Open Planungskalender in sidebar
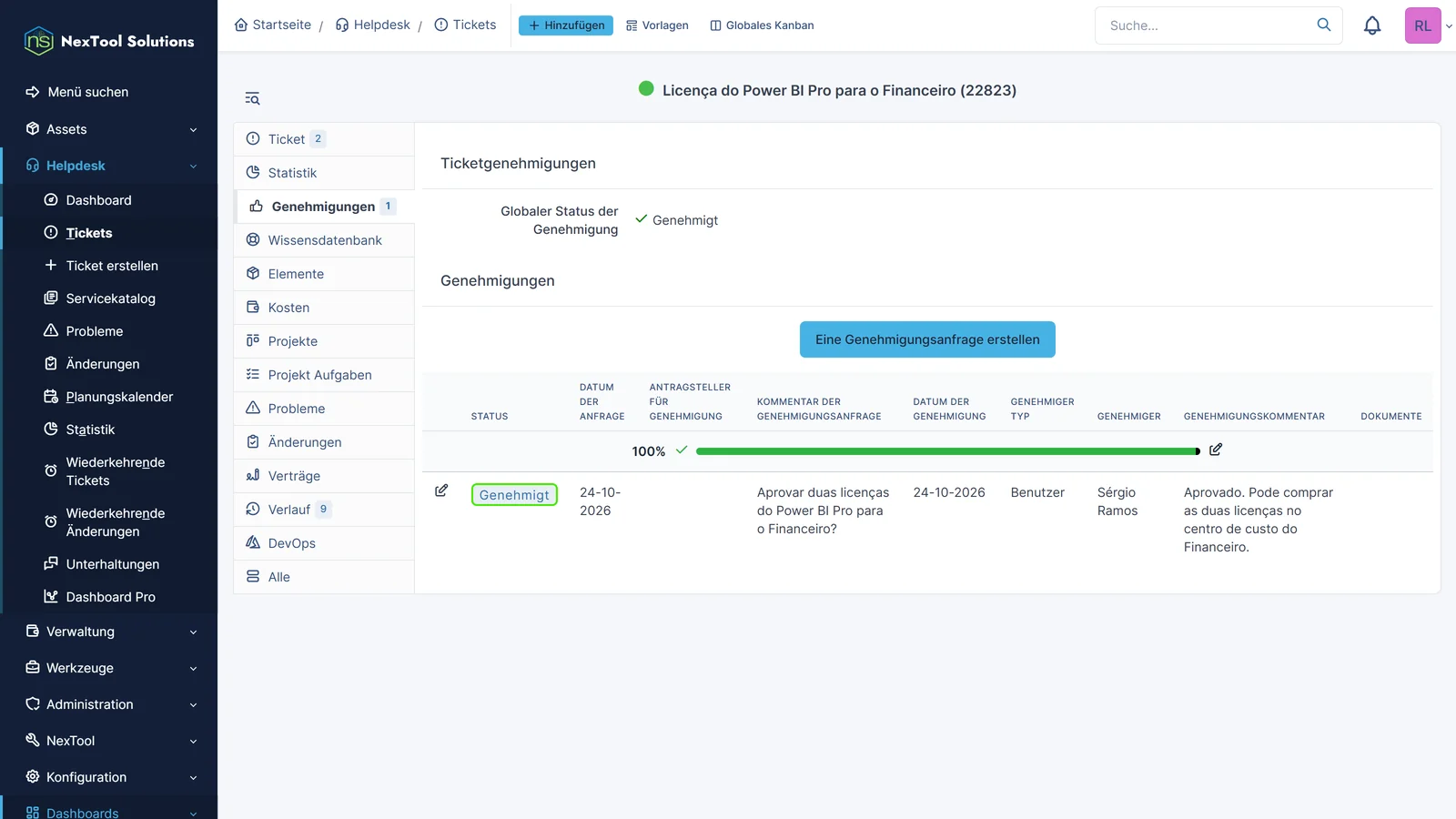 coord(109,397)
